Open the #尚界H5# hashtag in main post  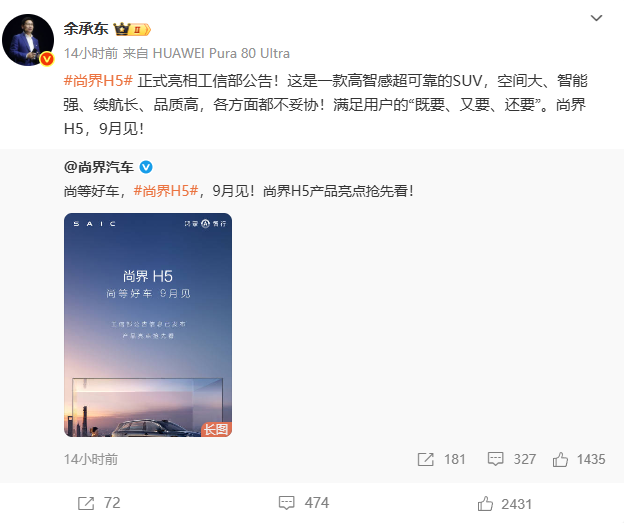(98, 81)
